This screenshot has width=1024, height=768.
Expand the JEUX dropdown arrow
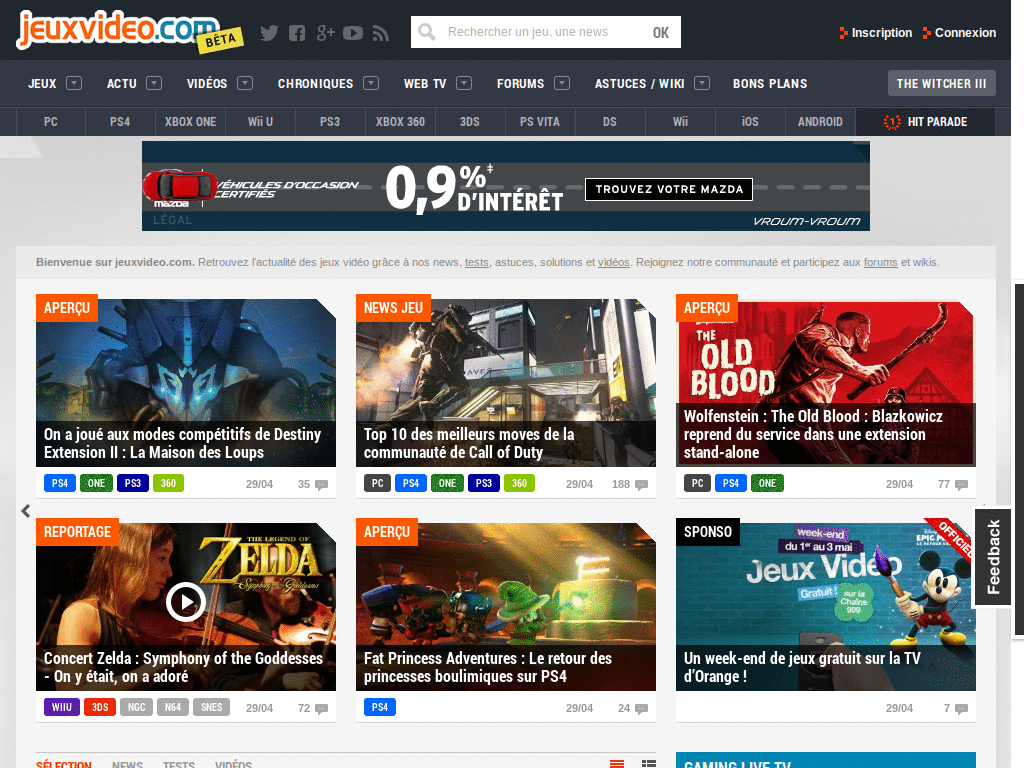click(x=74, y=83)
